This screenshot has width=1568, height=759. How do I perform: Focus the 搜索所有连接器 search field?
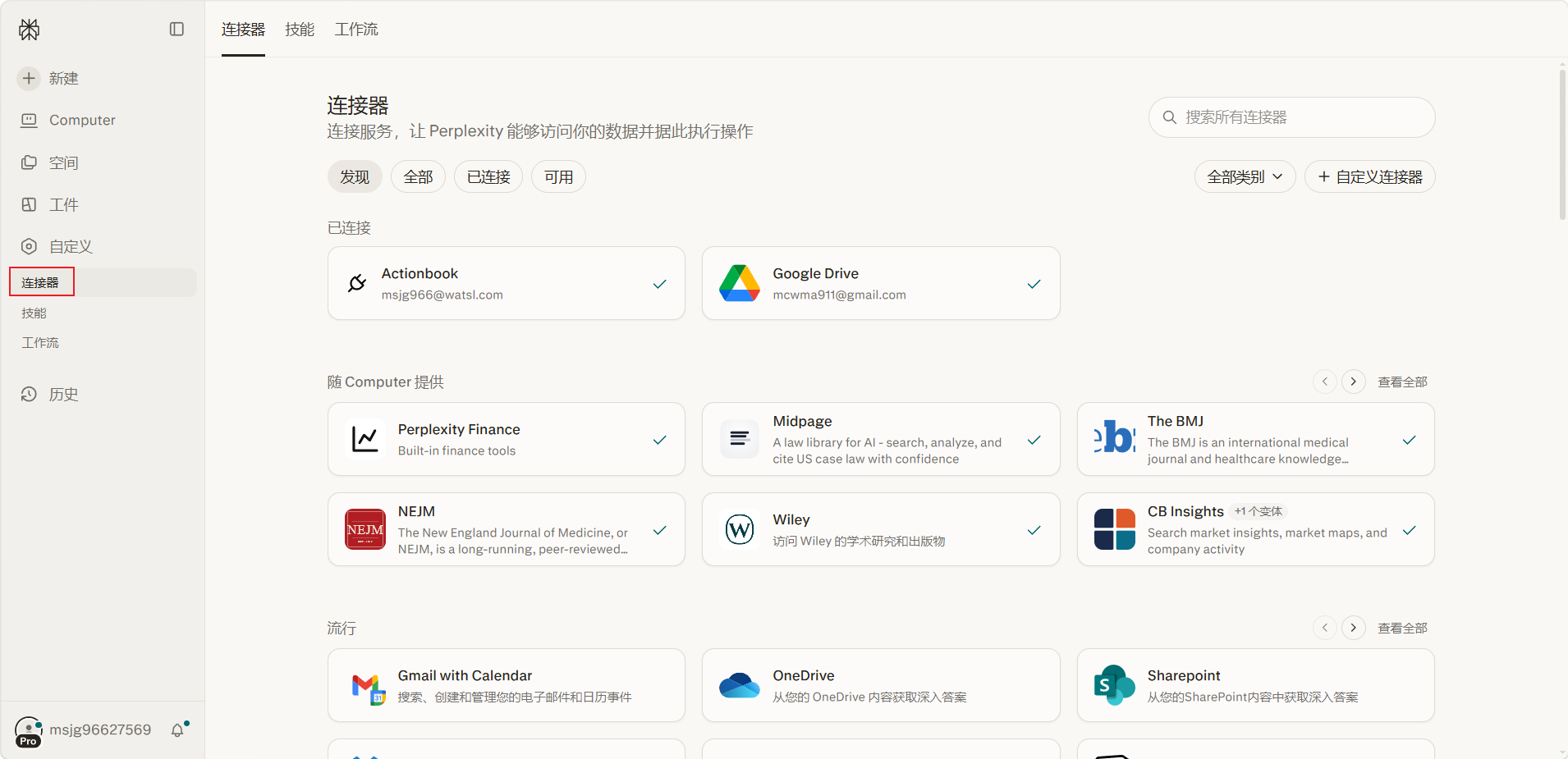pyautogui.click(x=1291, y=117)
